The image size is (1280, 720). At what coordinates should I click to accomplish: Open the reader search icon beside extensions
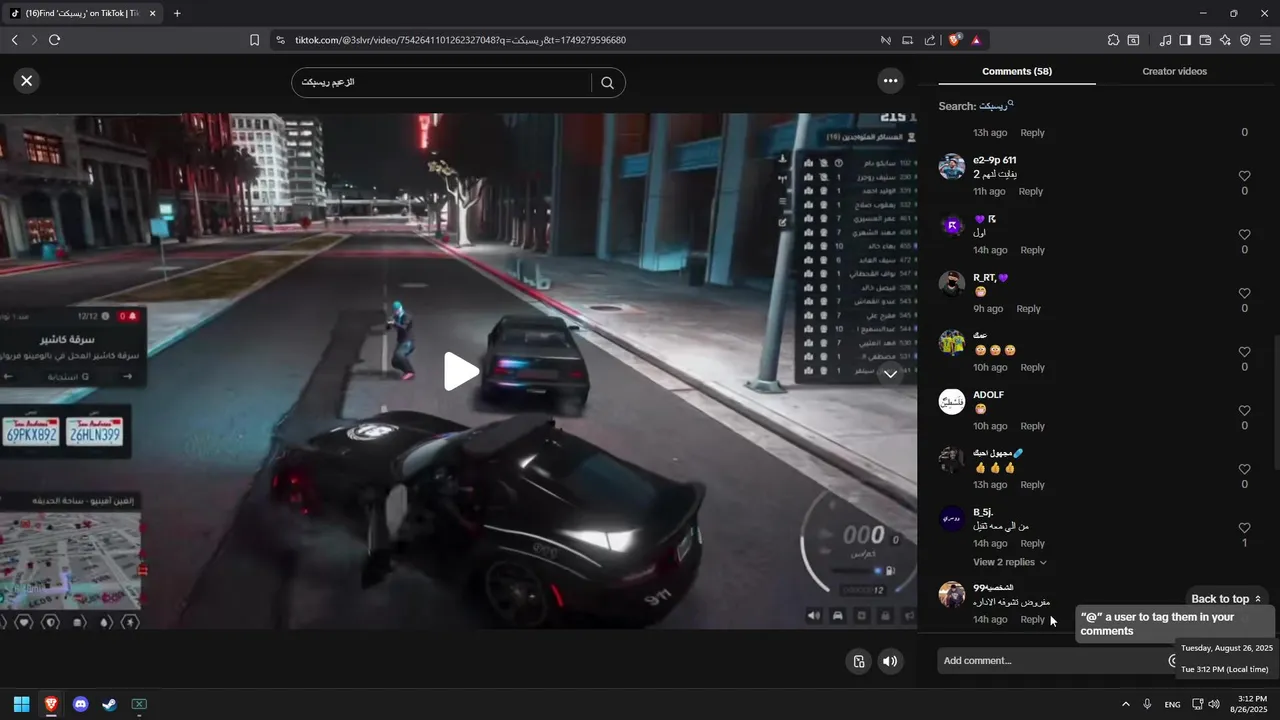tap(1133, 40)
